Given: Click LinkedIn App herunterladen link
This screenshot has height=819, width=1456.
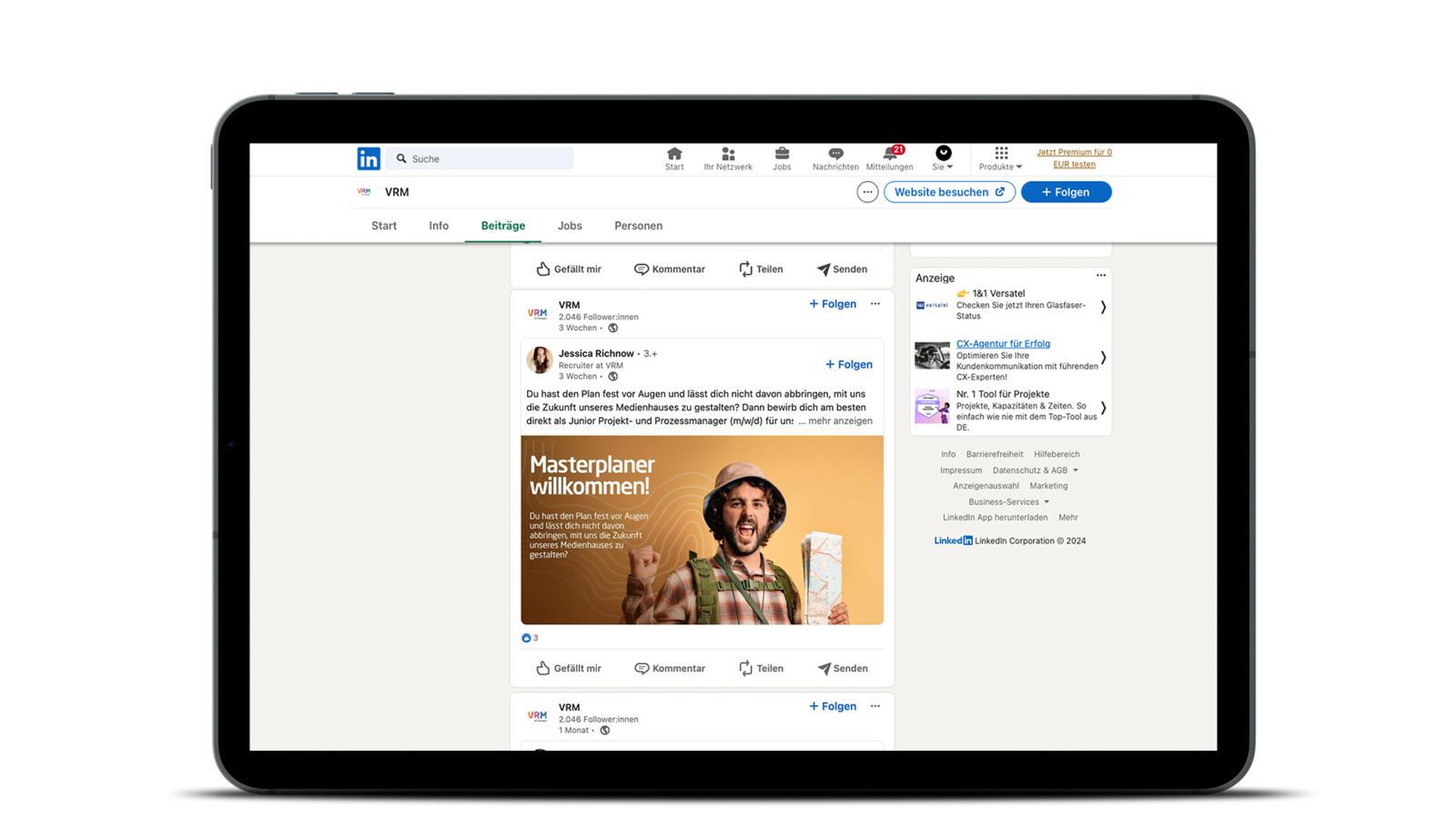Looking at the screenshot, I should pyautogui.click(x=995, y=518).
